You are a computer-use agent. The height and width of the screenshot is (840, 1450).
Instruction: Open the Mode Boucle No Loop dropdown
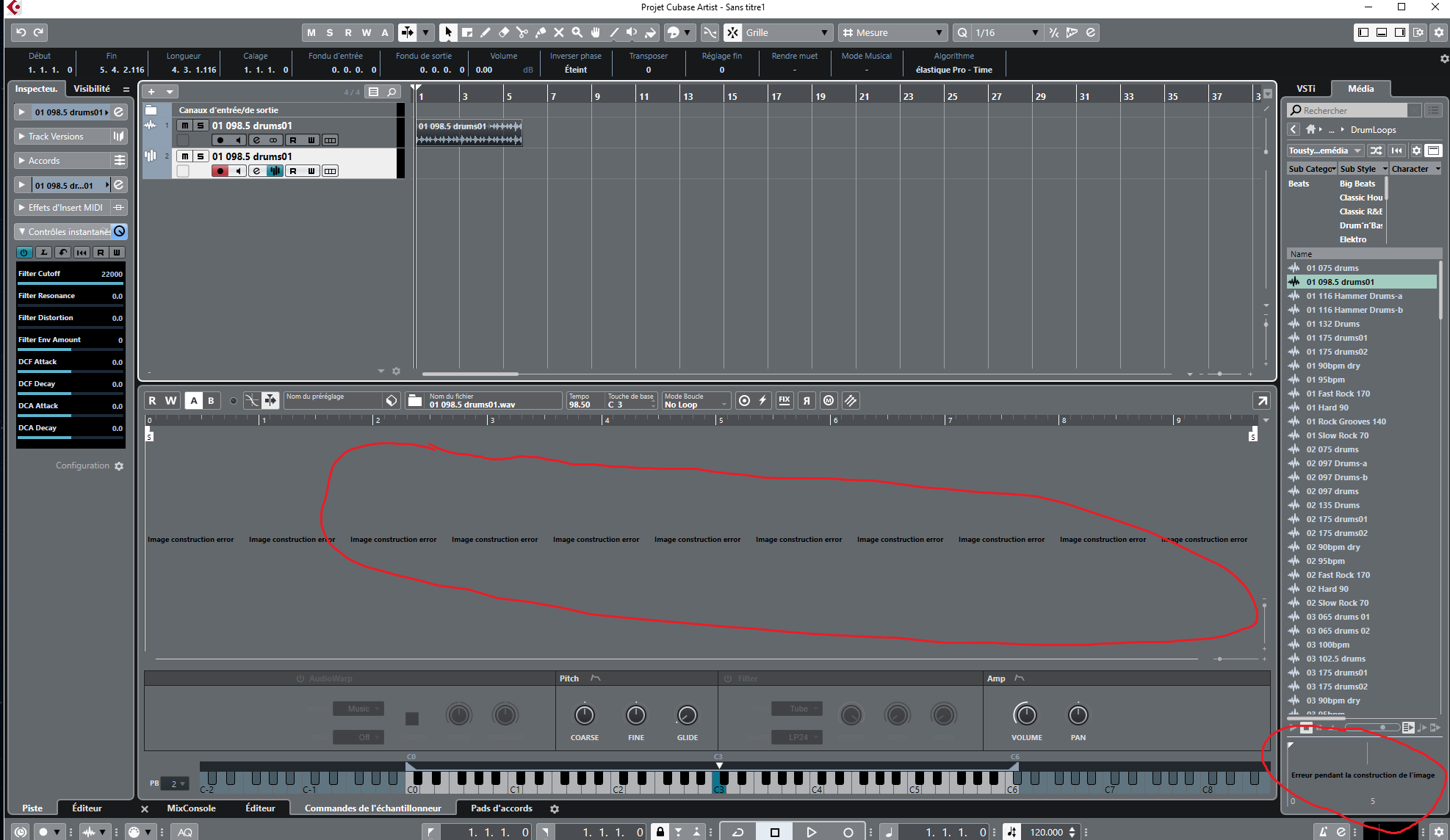point(696,401)
